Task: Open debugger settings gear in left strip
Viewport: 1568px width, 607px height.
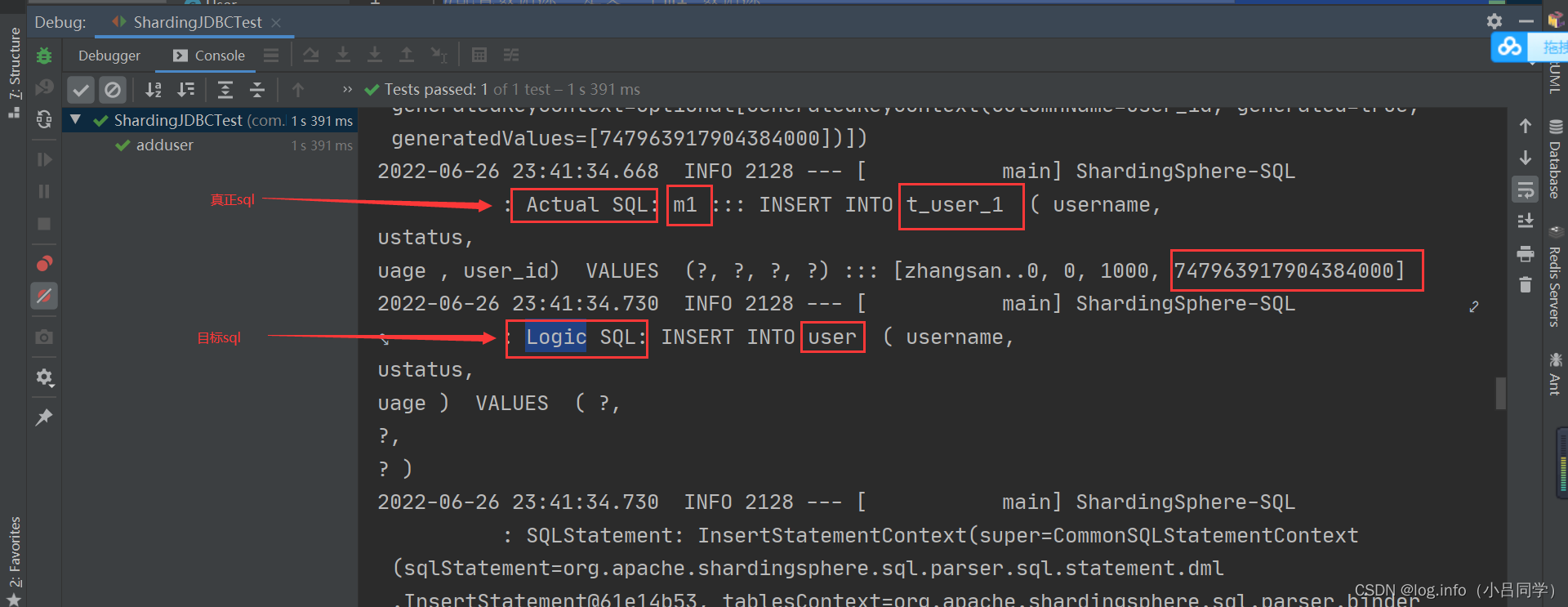Action: [44, 377]
